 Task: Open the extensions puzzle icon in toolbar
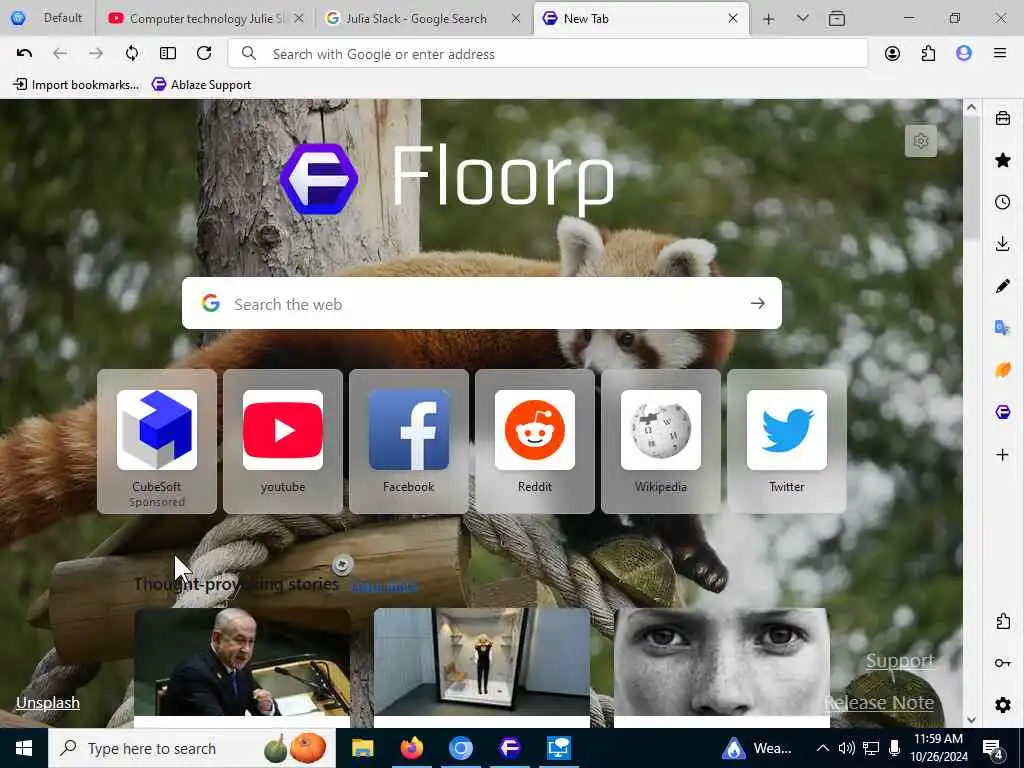point(928,54)
